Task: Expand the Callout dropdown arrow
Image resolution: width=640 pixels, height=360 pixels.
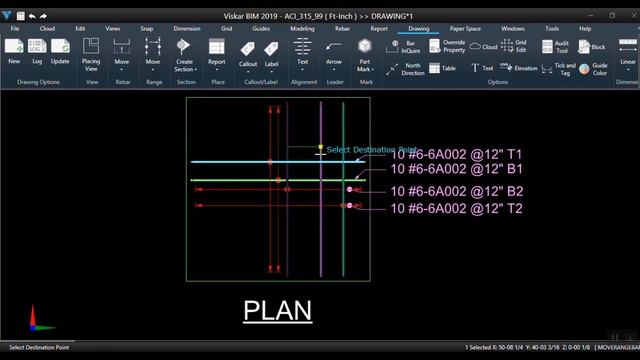Action: coord(248,72)
